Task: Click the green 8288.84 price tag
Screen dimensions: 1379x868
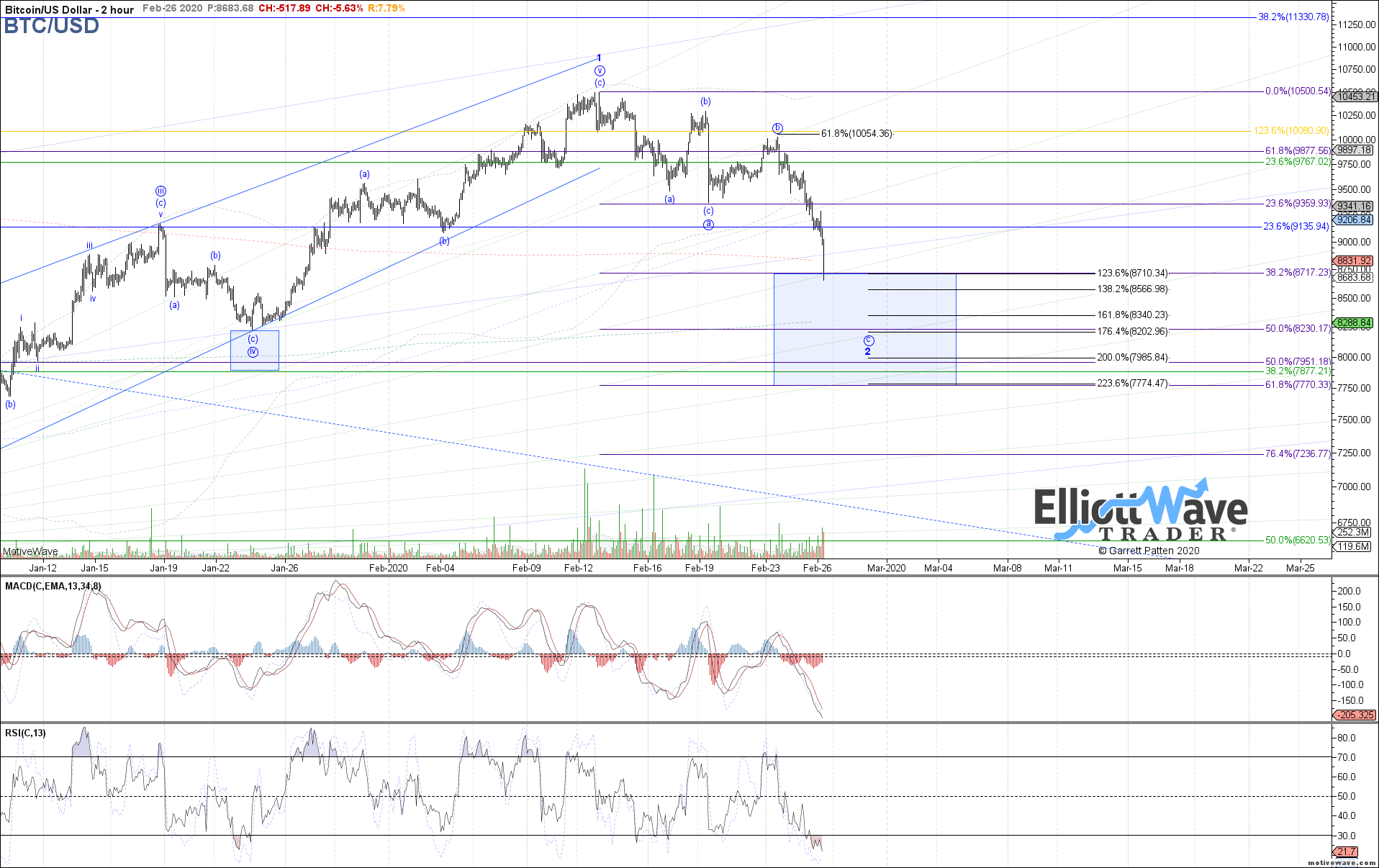Action: [x=1354, y=323]
